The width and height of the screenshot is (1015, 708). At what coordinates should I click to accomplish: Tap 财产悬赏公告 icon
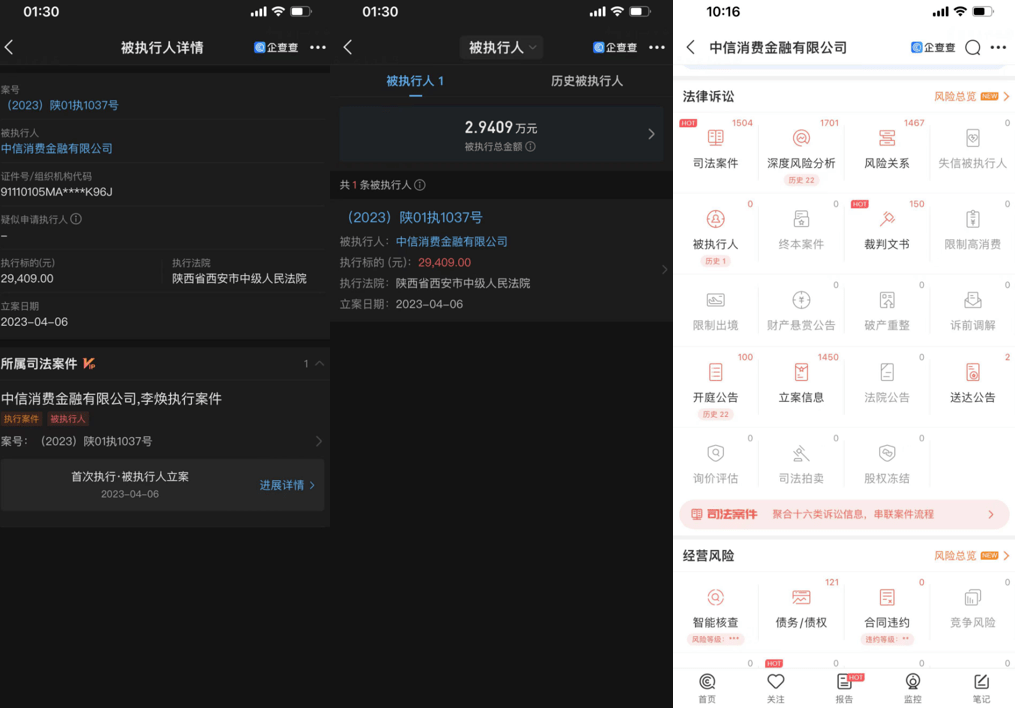pyautogui.click(x=801, y=300)
